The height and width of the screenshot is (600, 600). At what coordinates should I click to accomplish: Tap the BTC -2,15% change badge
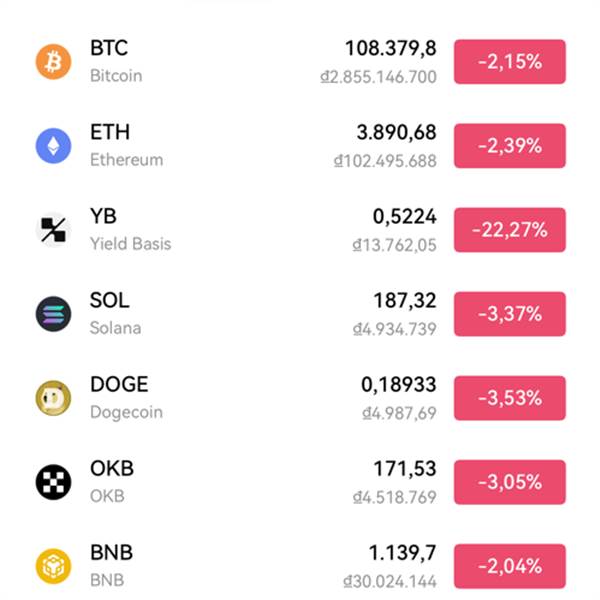point(509,62)
